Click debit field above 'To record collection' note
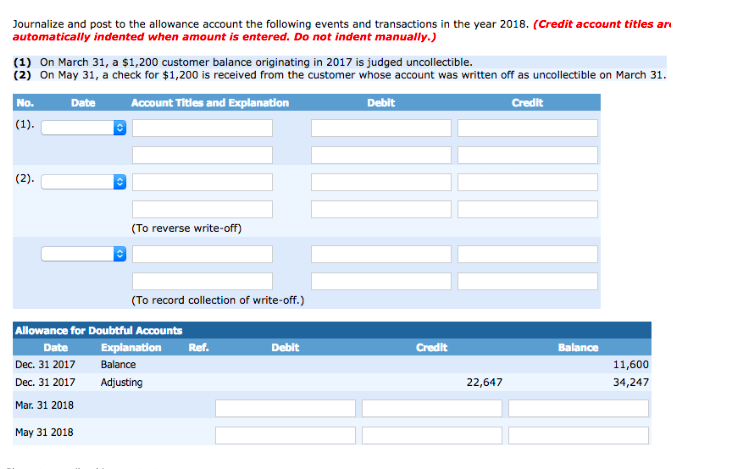729x469 pixels. [x=381, y=281]
